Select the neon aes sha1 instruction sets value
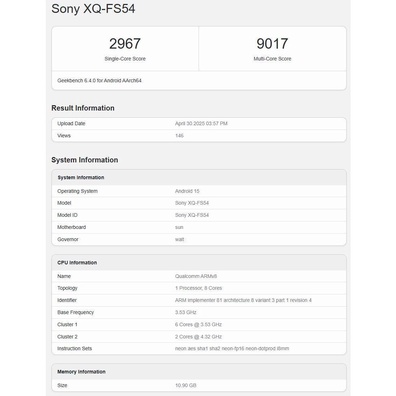This screenshot has height=396, width=396. (x=232, y=348)
